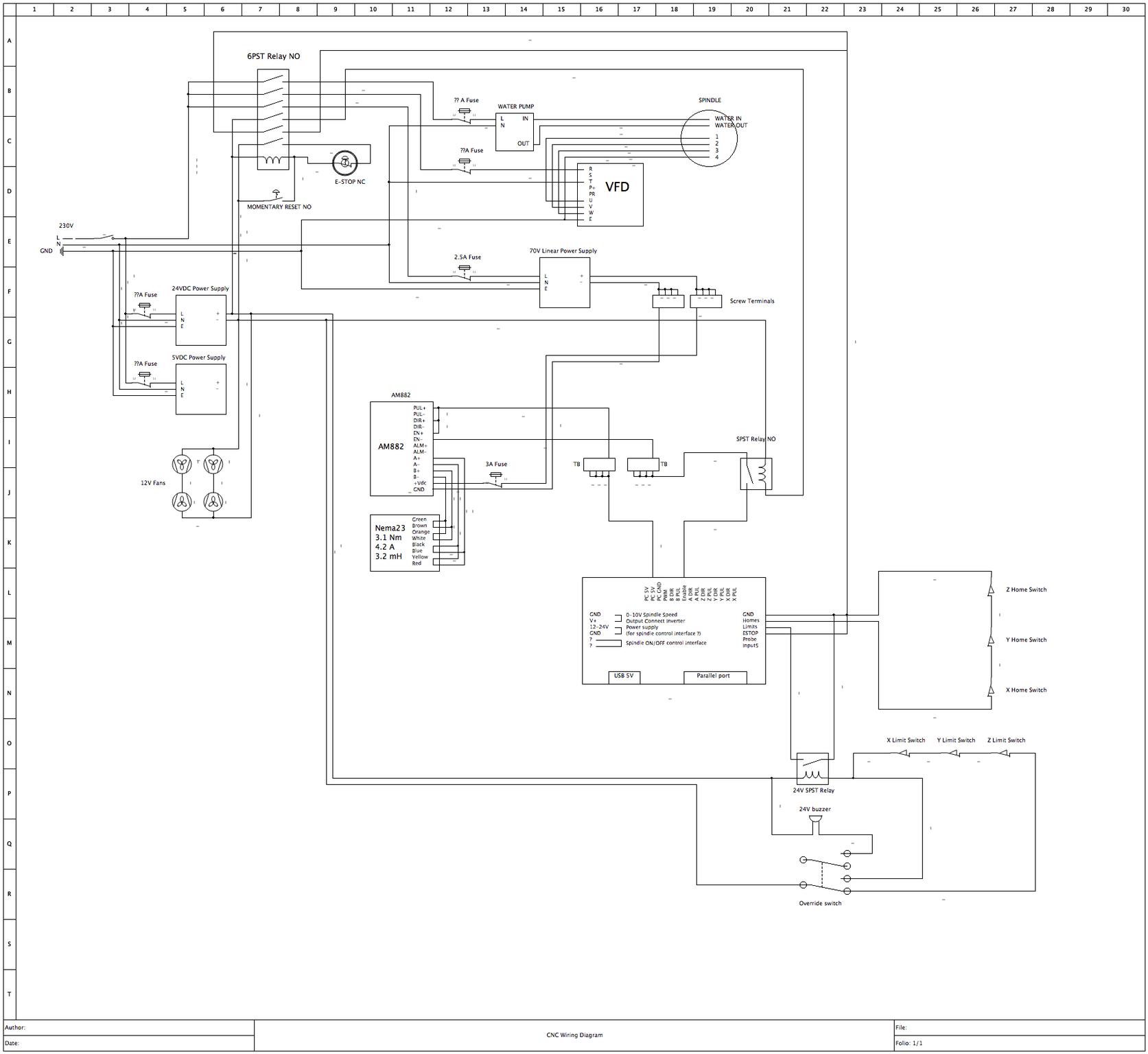Click the Override switch symbol
Image resolution: width=1148 pixels, height=1054 pixels.
tap(823, 872)
